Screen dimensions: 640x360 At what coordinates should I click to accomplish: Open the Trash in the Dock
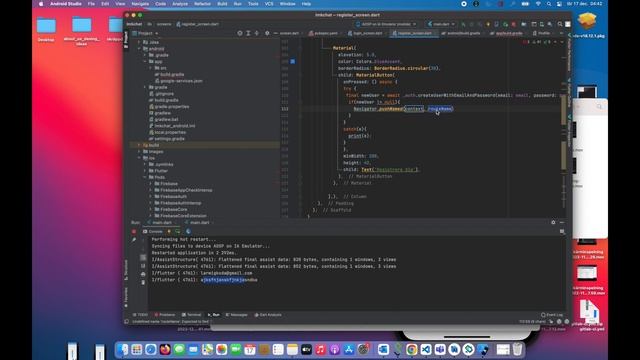[517, 349]
